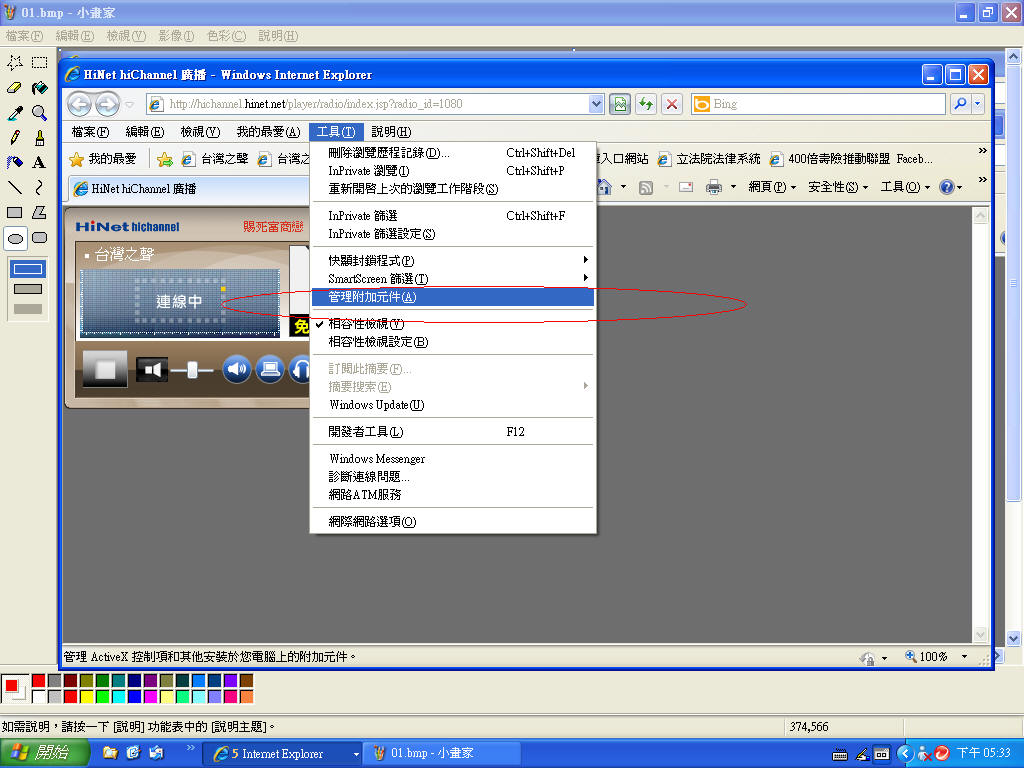This screenshot has height=768, width=1024.
Task: Click the Print icon in IE command bar
Action: coord(714,187)
